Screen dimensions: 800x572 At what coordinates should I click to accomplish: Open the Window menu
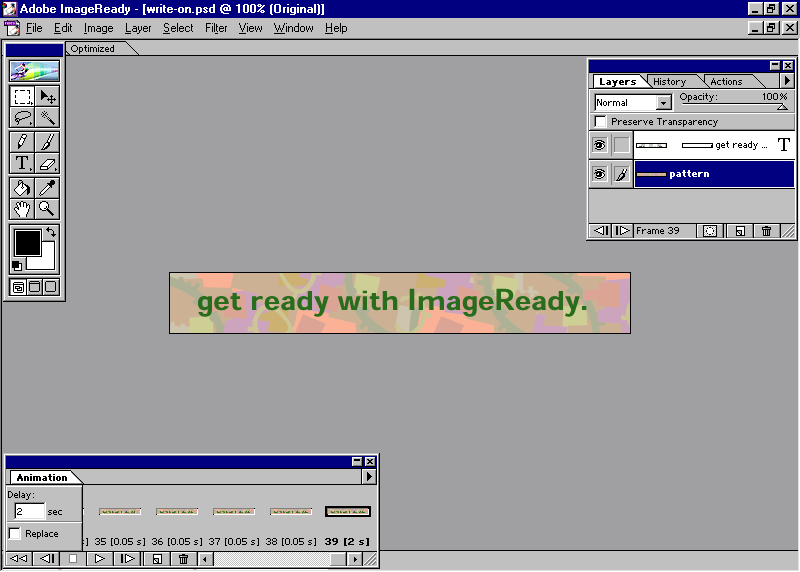[293, 28]
